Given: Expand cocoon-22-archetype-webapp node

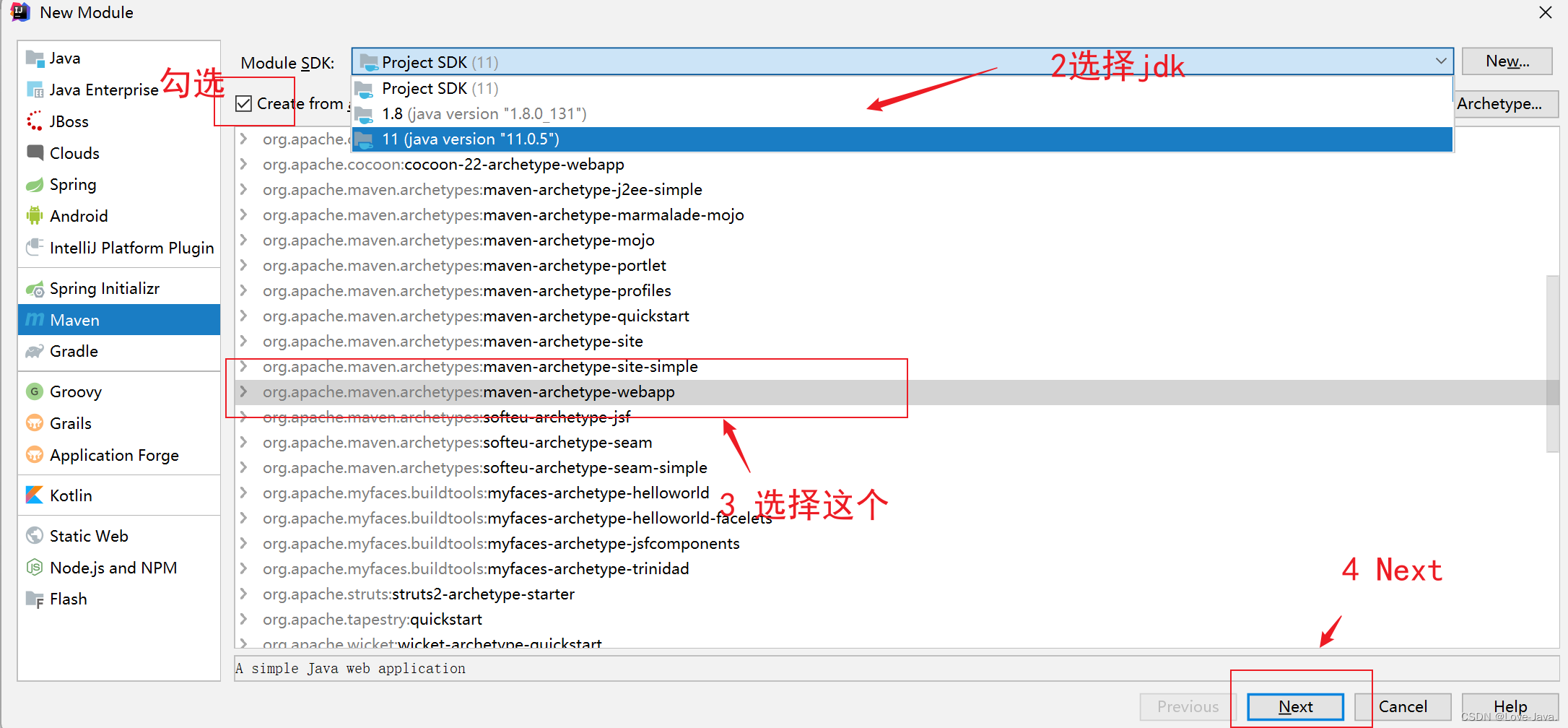Looking at the screenshot, I should (244, 164).
